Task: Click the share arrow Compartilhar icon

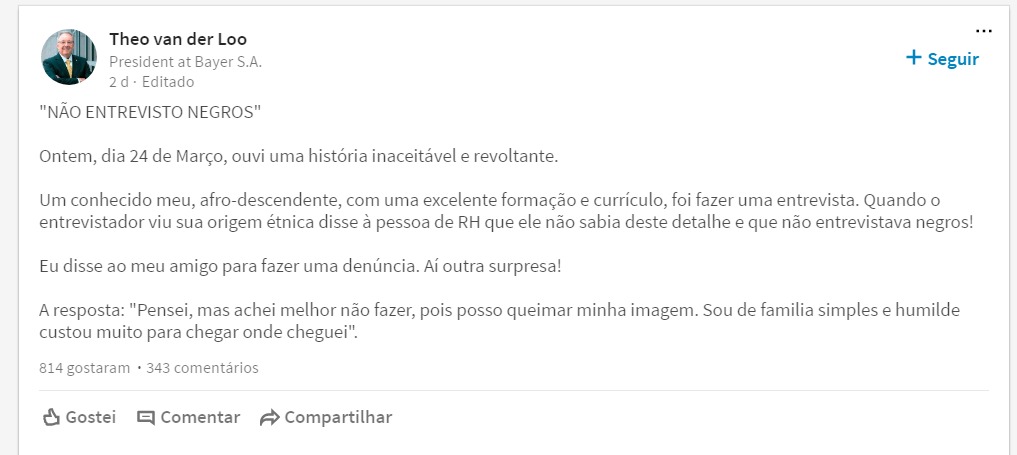Action: point(269,418)
